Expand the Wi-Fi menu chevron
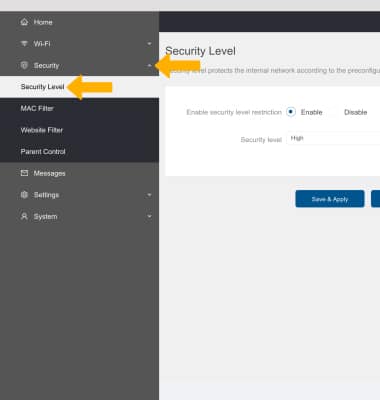The width and height of the screenshot is (380, 400). pos(149,44)
